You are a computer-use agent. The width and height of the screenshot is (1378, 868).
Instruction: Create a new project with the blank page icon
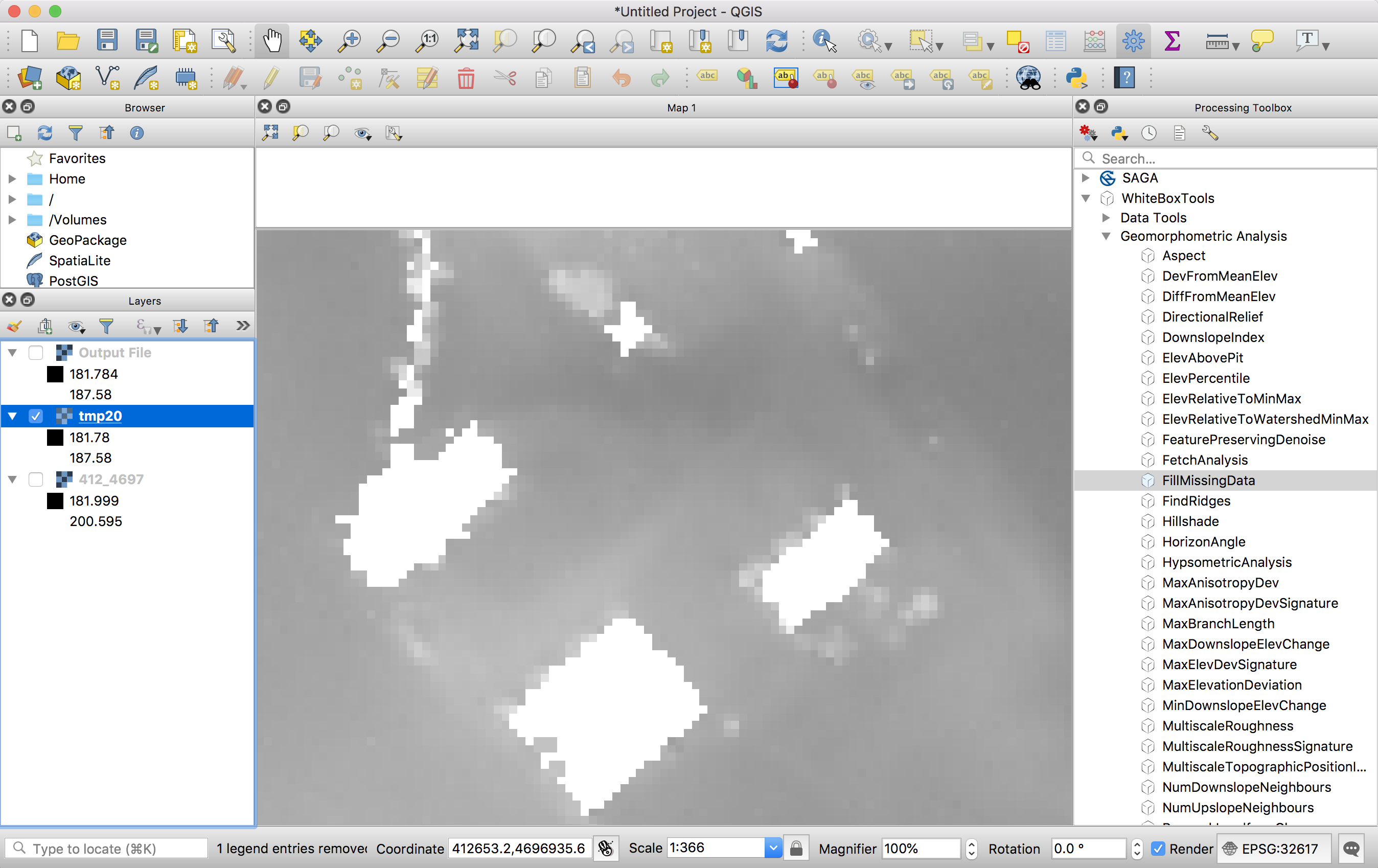[x=29, y=40]
